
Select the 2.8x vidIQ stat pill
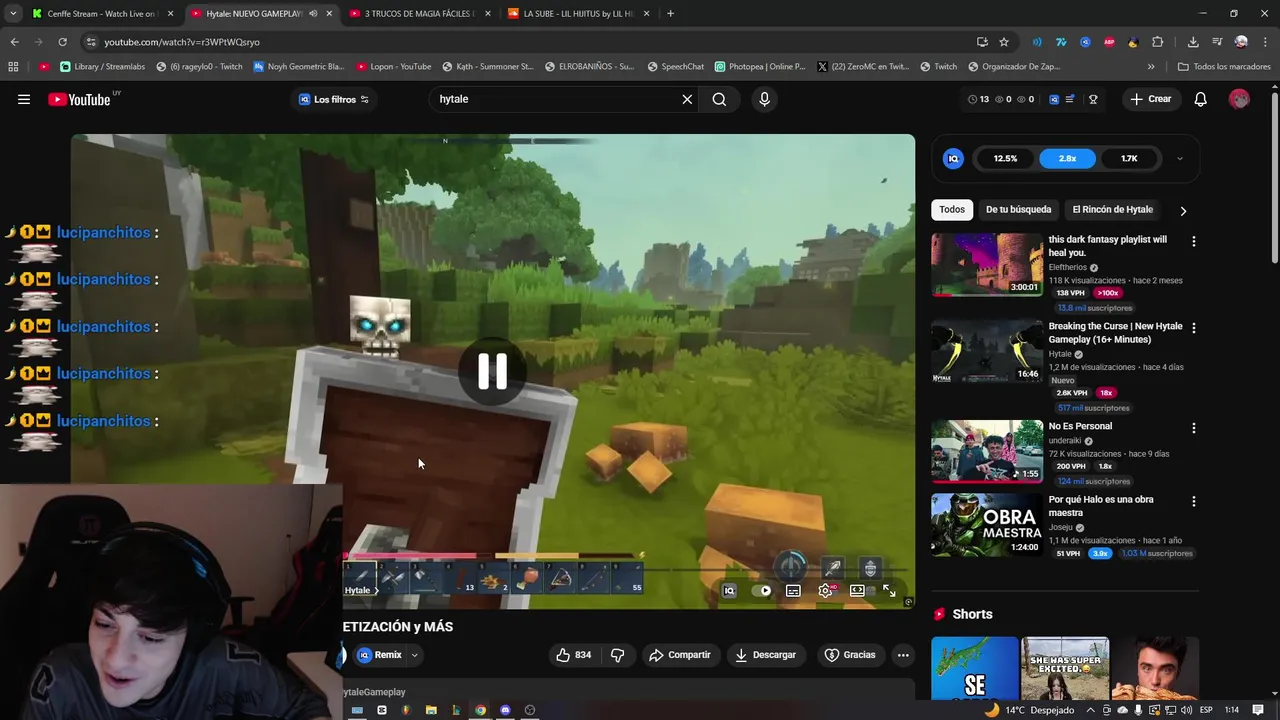pyautogui.click(x=1067, y=158)
